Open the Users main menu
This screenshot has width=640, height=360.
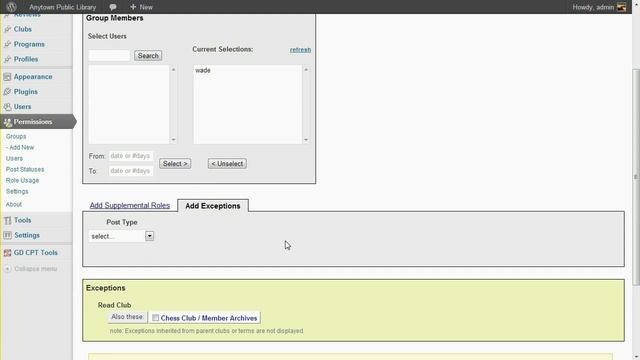pyautogui.click(x=22, y=107)
